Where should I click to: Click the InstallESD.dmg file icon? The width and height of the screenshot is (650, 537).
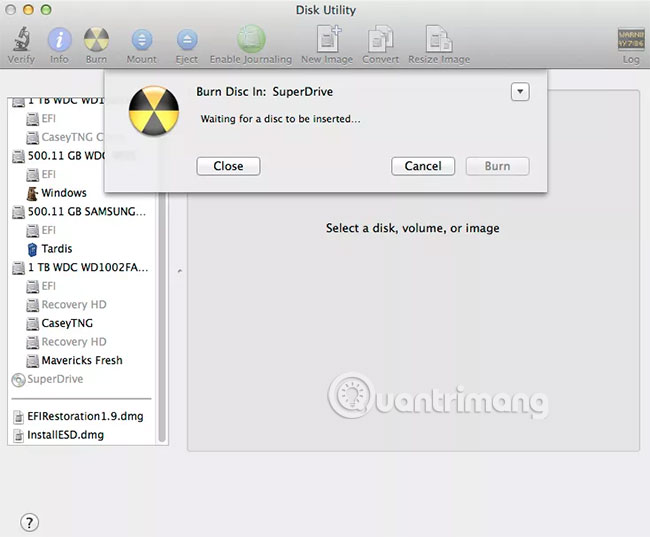18,435
